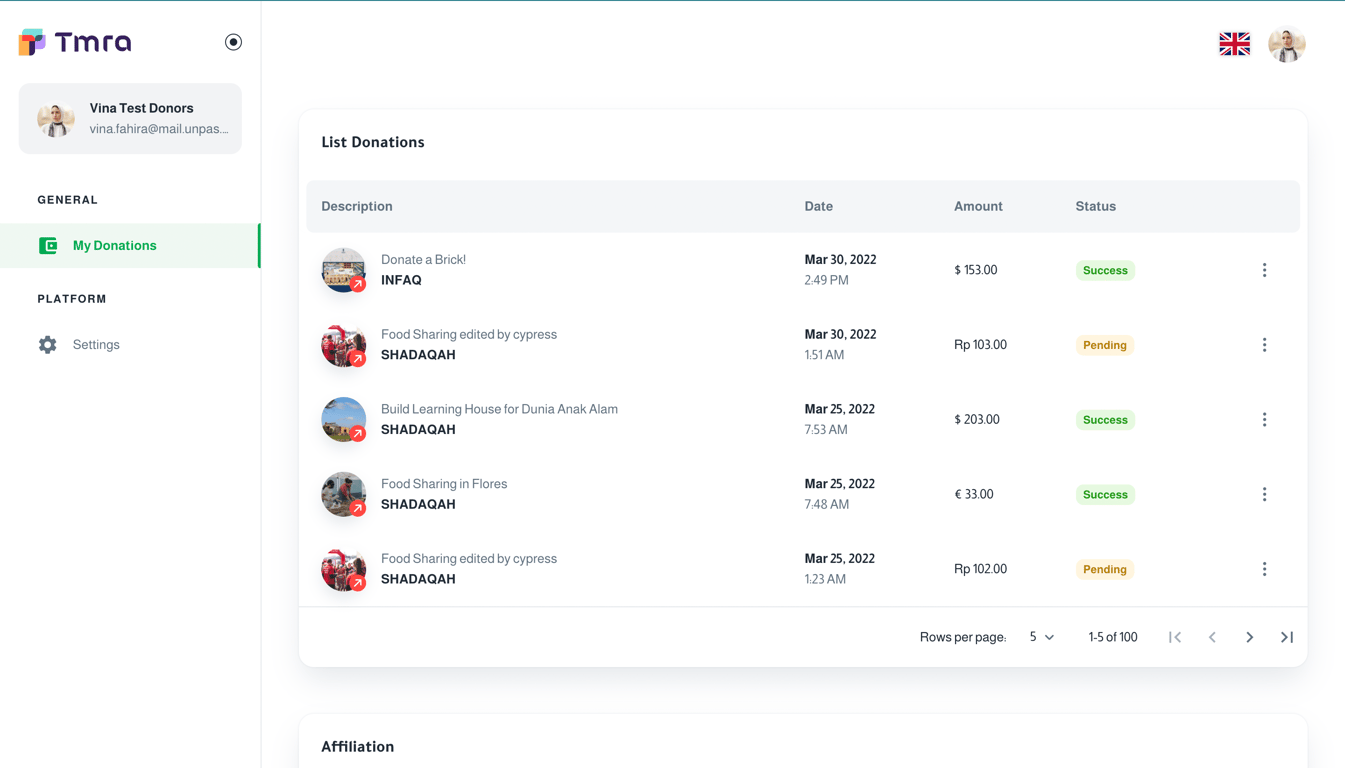Image resolution: width=1345 pixels, height=768 pixels.
Task: Open the language selector UK flag
Action: (1234, 44)
